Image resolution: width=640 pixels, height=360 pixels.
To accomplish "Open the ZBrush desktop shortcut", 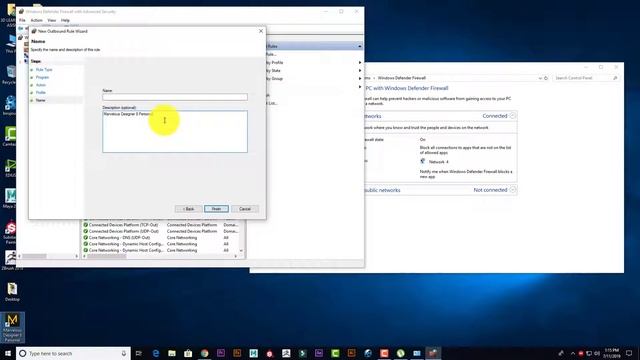I will pyautogui.click(x=10, y=261).
